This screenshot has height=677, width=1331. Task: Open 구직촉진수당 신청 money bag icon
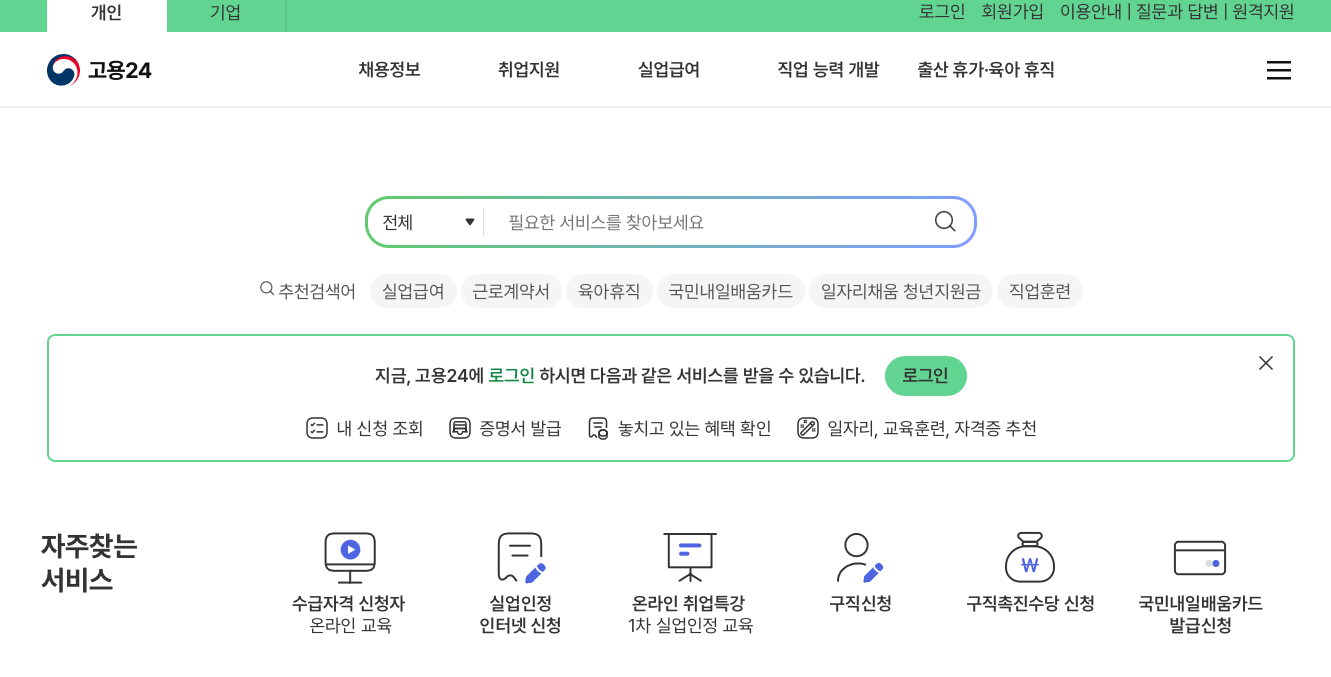[1028, 557]
